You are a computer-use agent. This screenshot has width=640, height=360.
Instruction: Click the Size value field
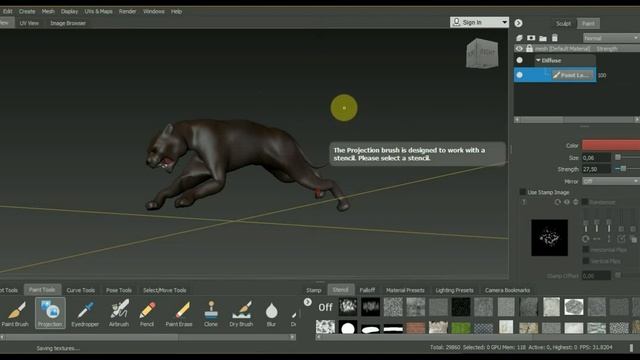(x=596, y=158)
